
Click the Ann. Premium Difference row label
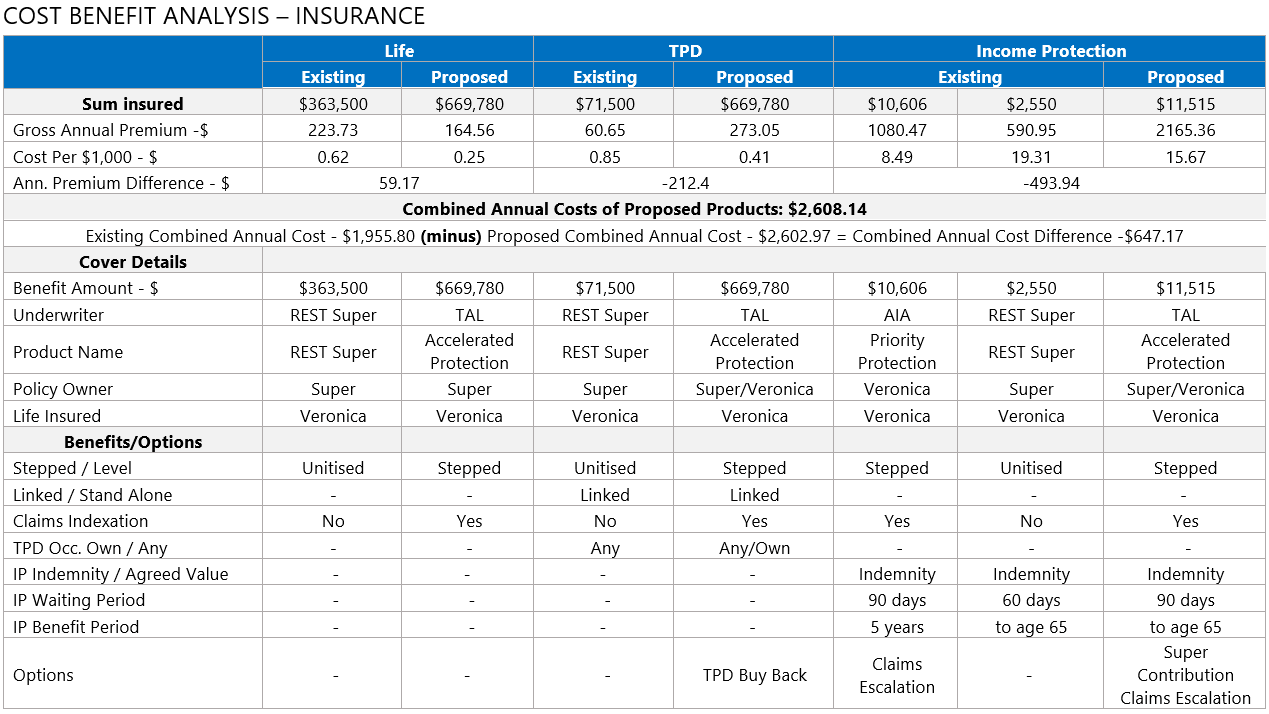[x=121, y=183]
